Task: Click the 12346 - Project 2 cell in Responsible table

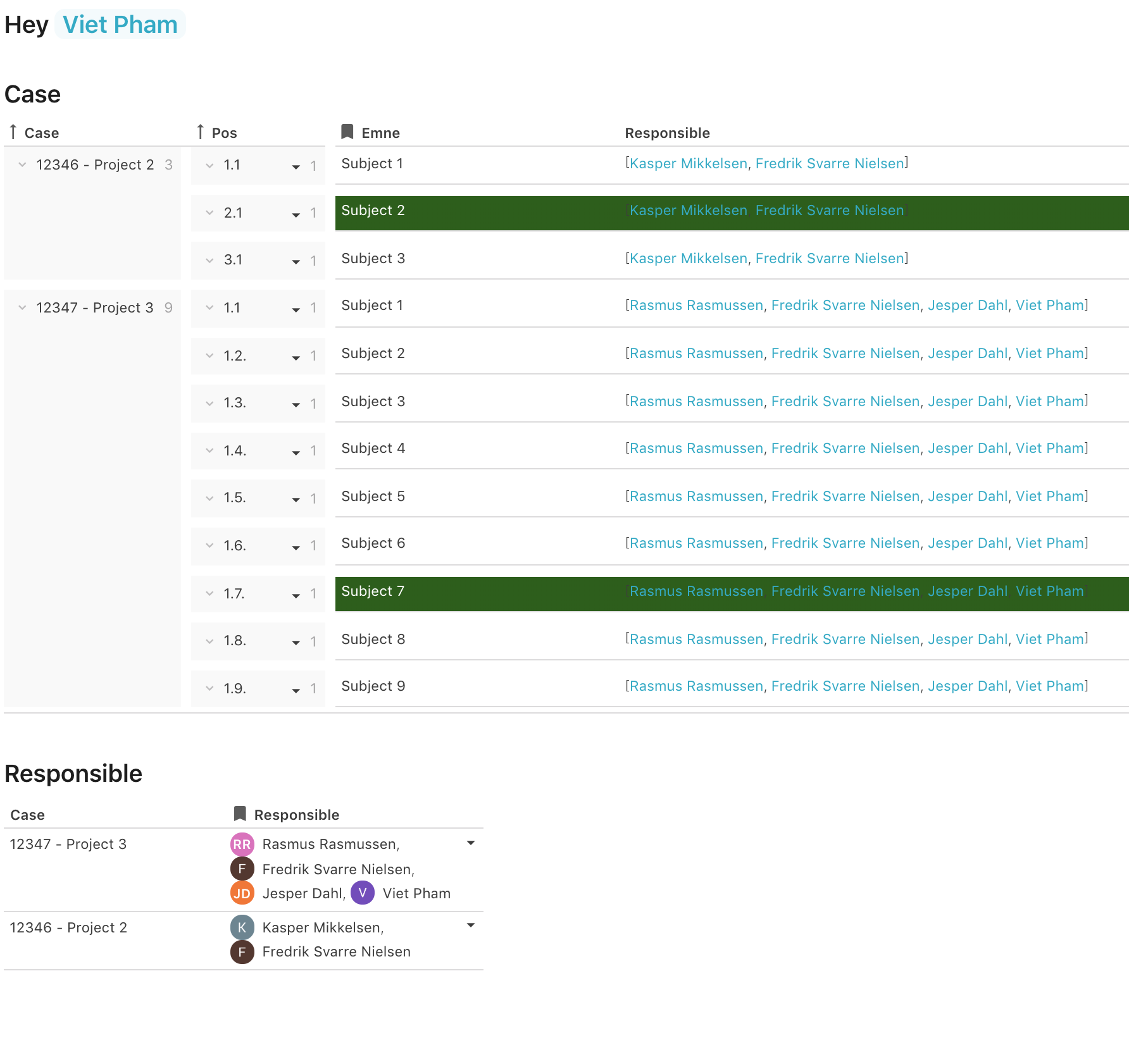Action: tap(68, 927)
